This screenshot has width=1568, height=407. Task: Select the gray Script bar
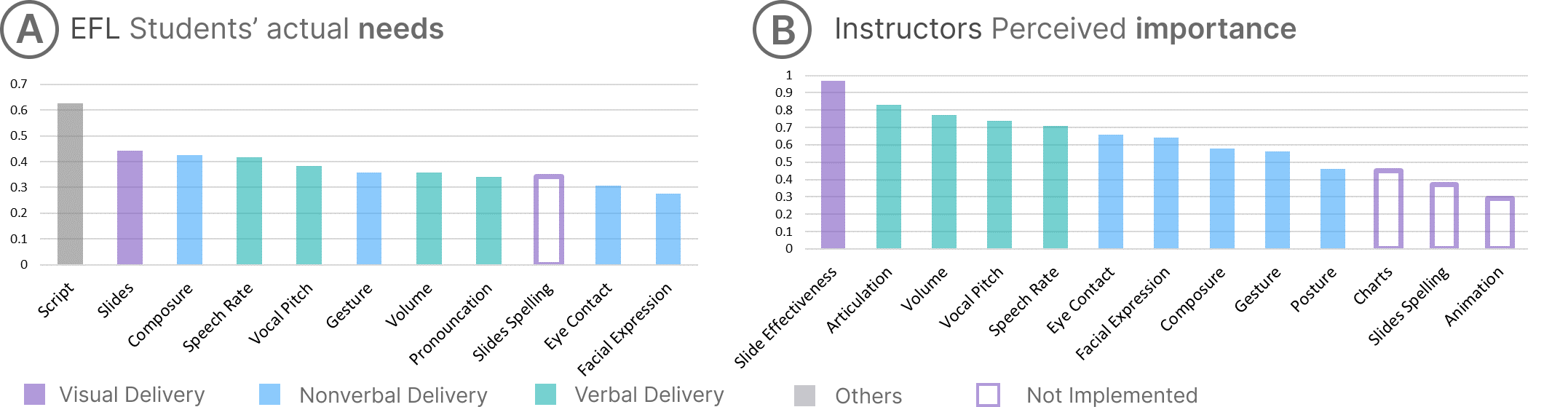(71, 184)
